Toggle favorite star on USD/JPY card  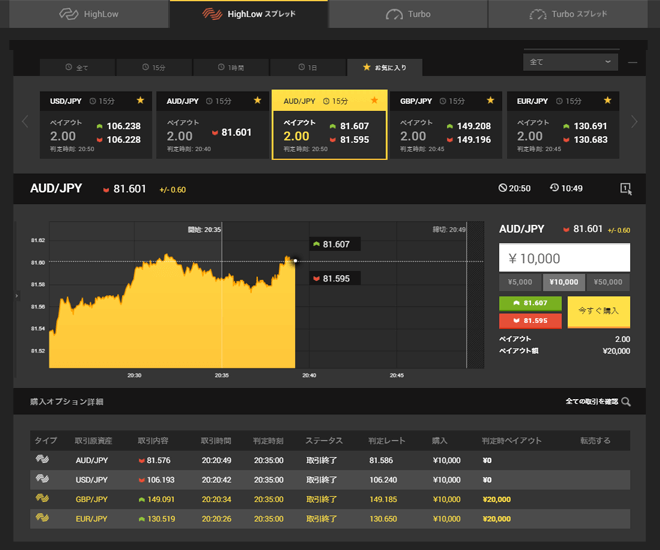140,100
